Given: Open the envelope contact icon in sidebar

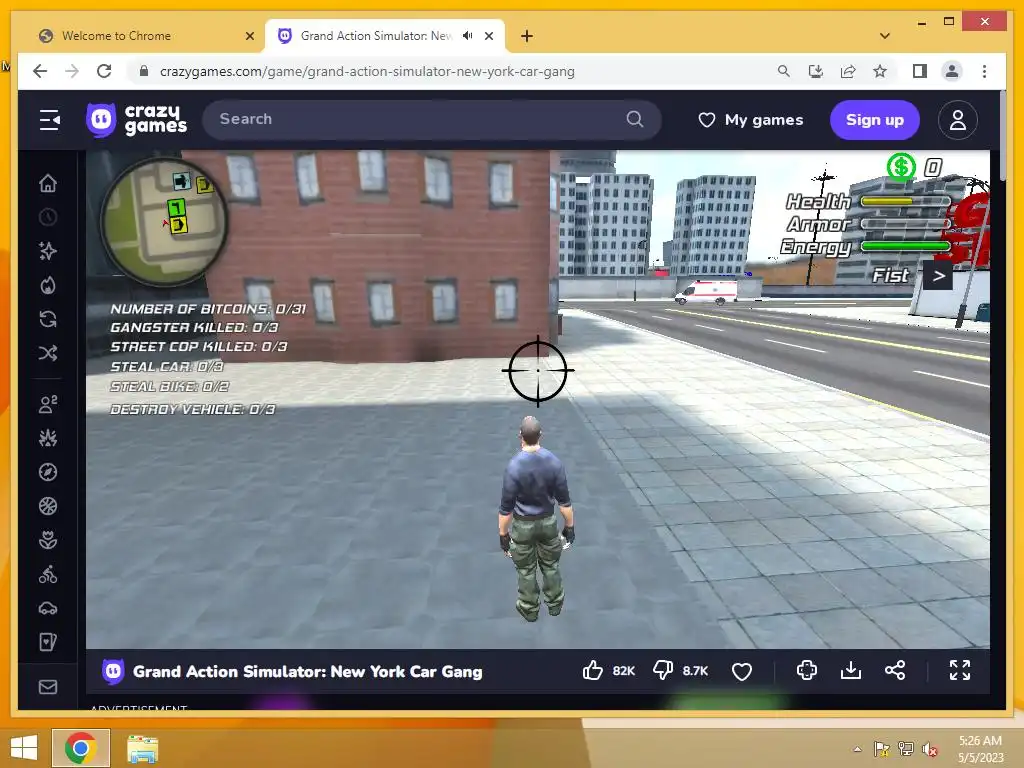Looking at the screenshot, I should click(x=48, y=687).
